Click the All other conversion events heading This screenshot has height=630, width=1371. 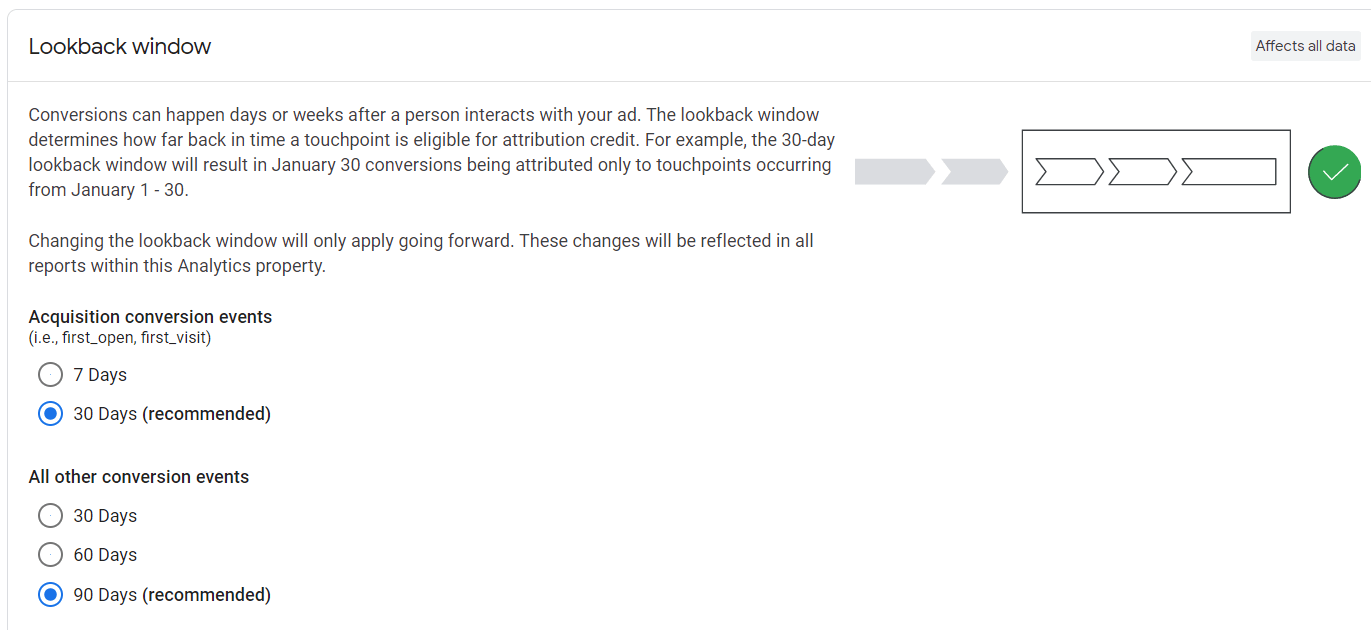pos(138,477)
